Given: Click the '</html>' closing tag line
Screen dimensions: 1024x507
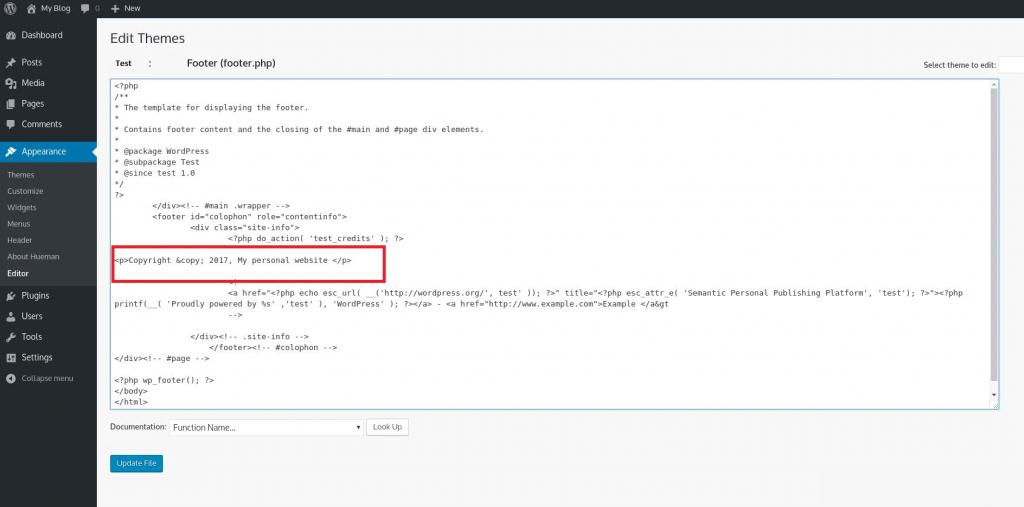Looking at the screenshot, I should point(131,402).
